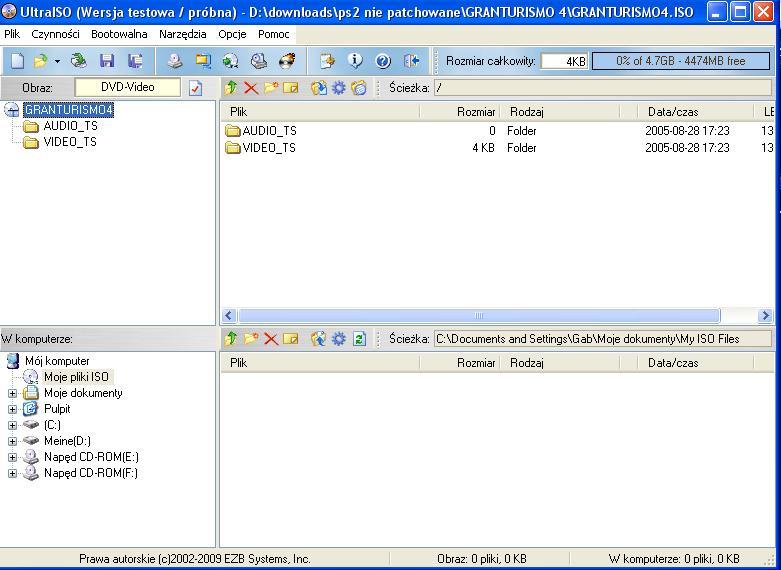The width and height of the screenshot is (781, 570).
Task: Click the info speech-bubble toolbar icon
Action: pyautogui.click(x=355, y=61)
